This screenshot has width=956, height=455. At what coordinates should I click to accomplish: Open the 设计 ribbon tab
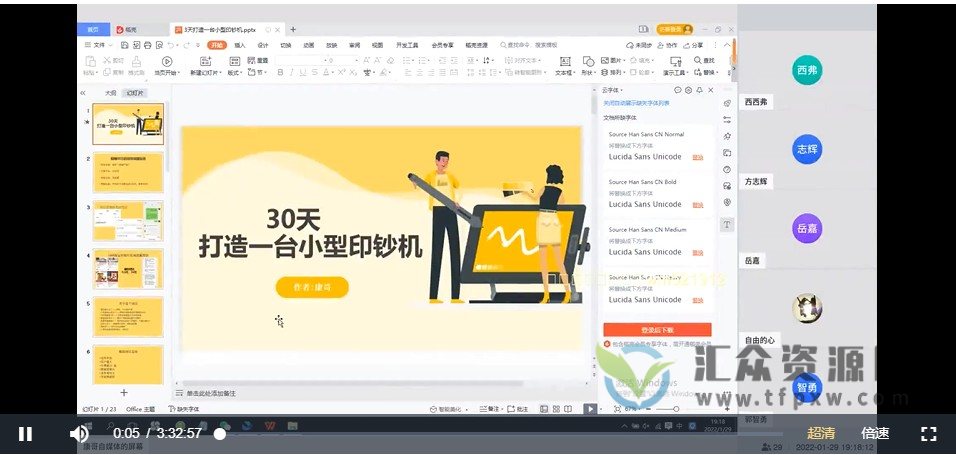pyautogui.click(x=263, y=45)
